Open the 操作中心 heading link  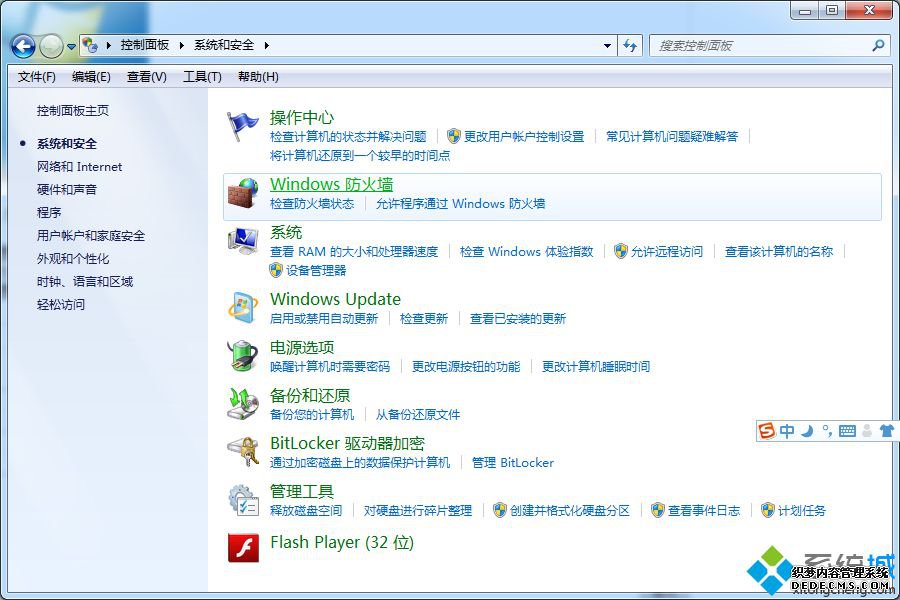302,118
